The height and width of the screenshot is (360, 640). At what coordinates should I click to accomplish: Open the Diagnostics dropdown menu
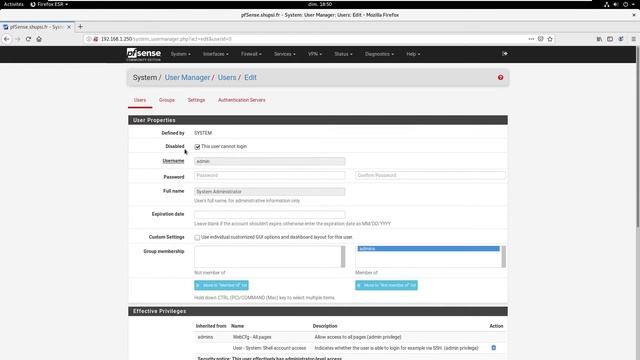379,54
